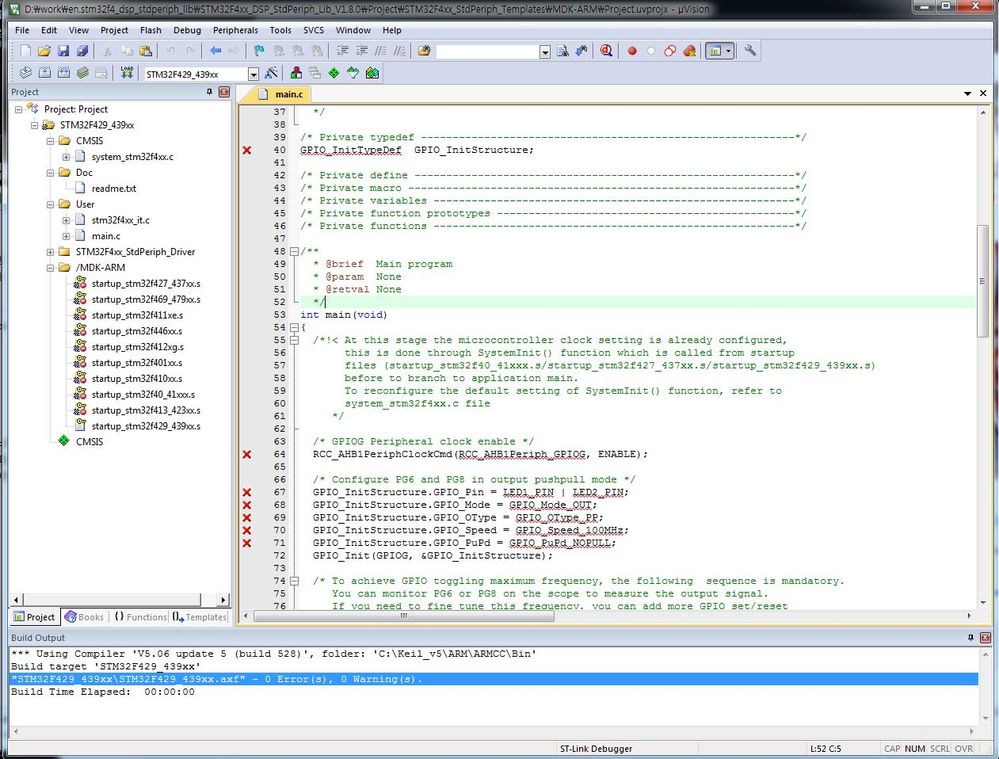Switch to the Books tab
The image size is (999, 759).
coord(84,617)
